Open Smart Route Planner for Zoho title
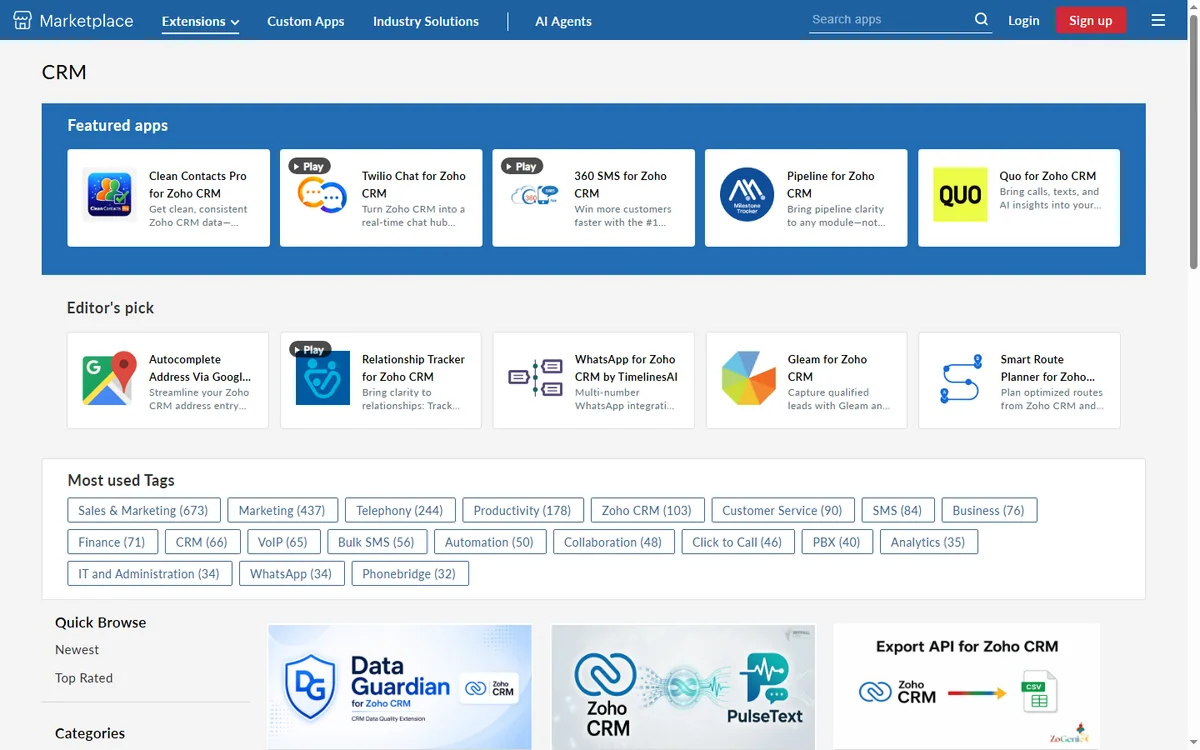The width and height of the screenshot is (1200, 750). [1048, 368]
